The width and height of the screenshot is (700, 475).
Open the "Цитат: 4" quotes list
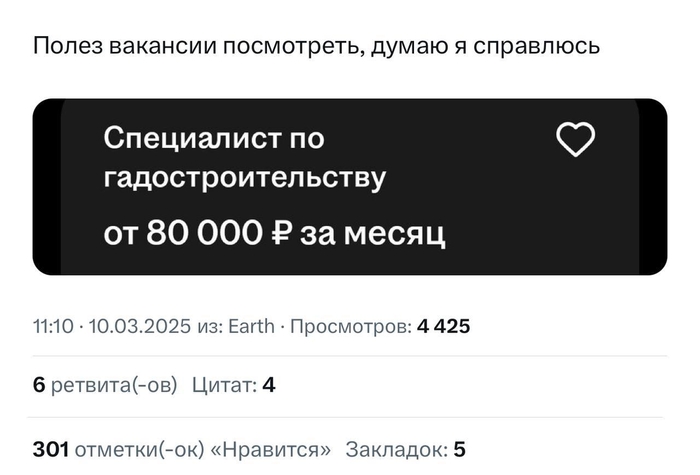pos(233,385)
